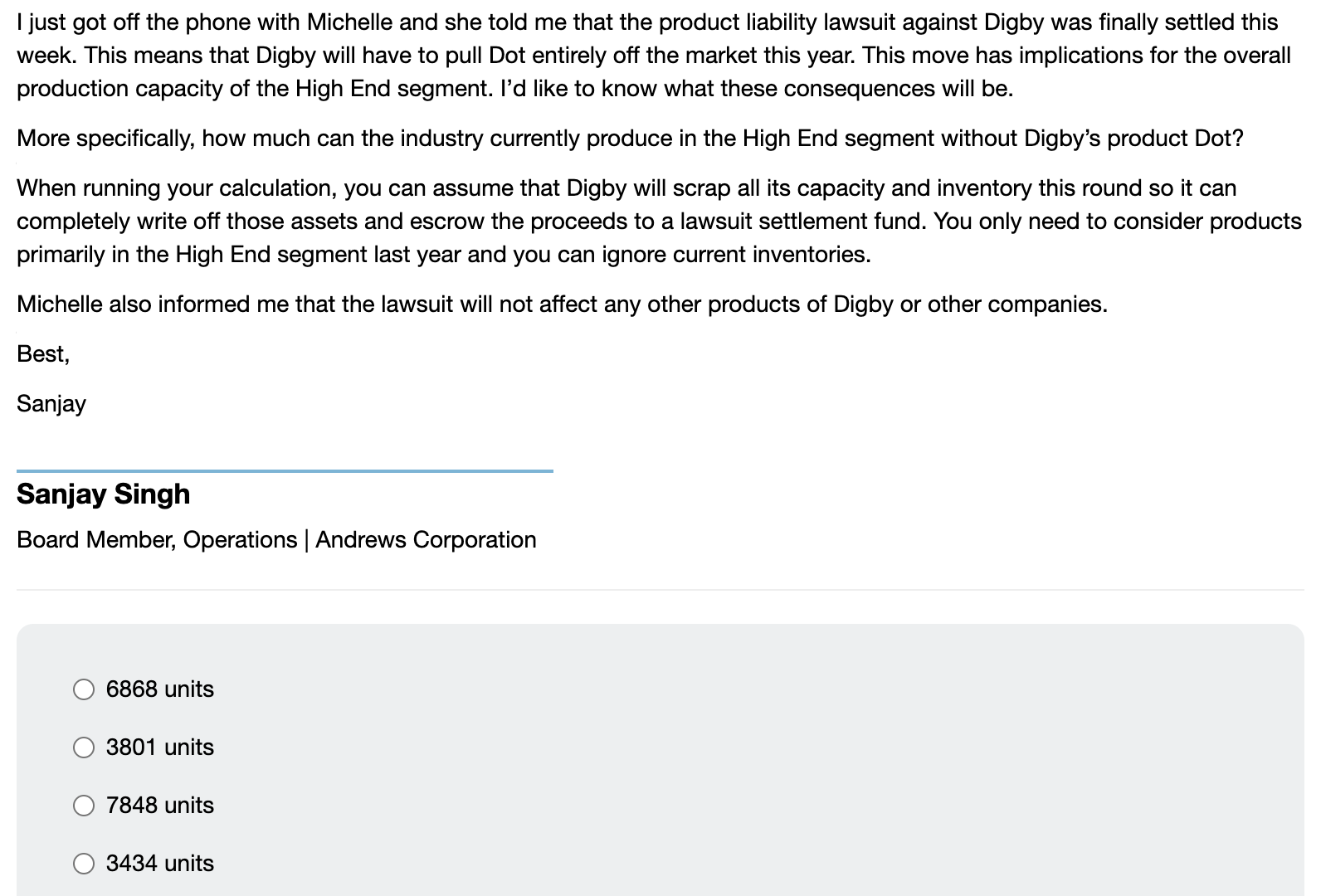The image size is (1321, 896).
Task: Select the 6868 units radio button
Action: [x=84, y=689]
